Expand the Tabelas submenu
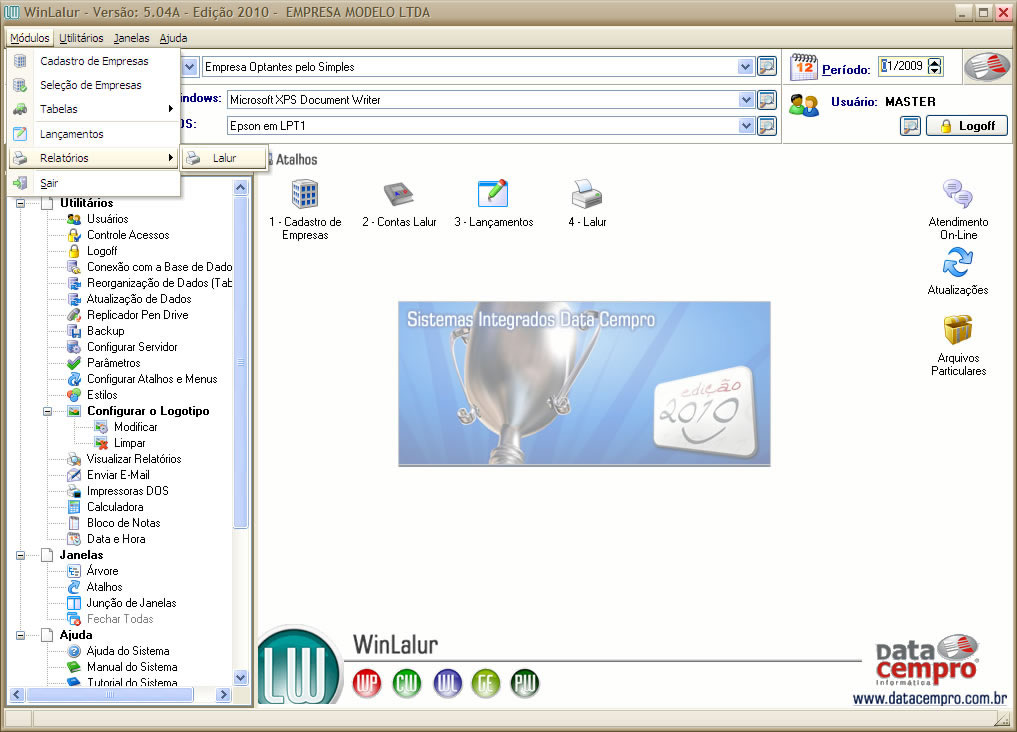The height and width of the screenshot is (732, 1017). pyautogui.click(x=94, y=109)
